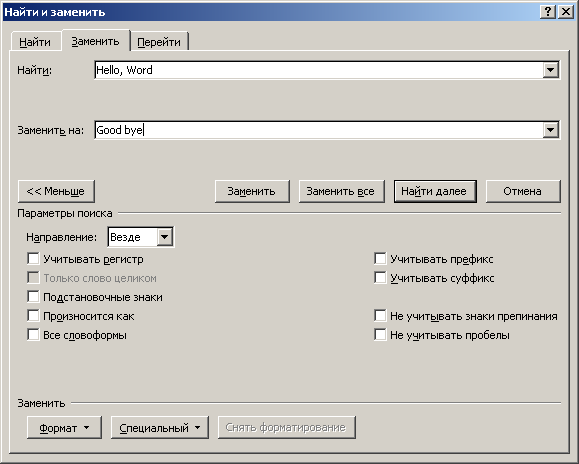Open the Формат dropdown menu button

[x=64, y=427]
